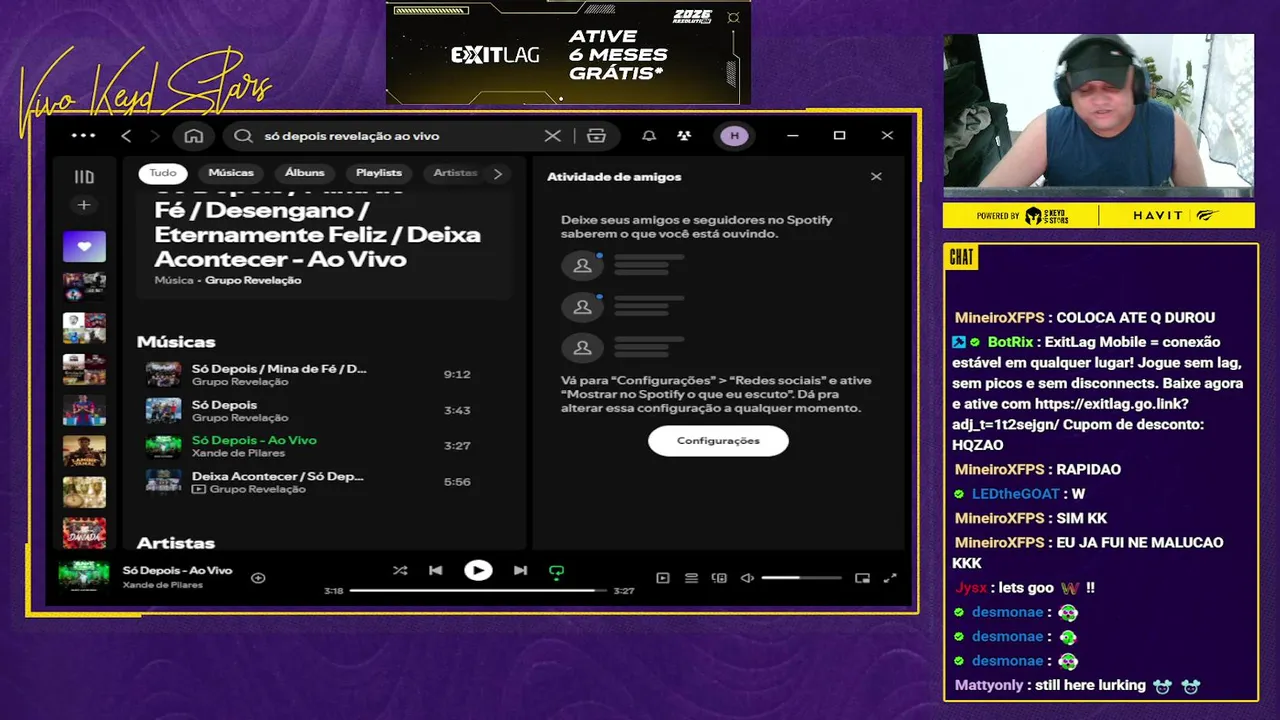Minimize the Spotify window

(792, 136)
